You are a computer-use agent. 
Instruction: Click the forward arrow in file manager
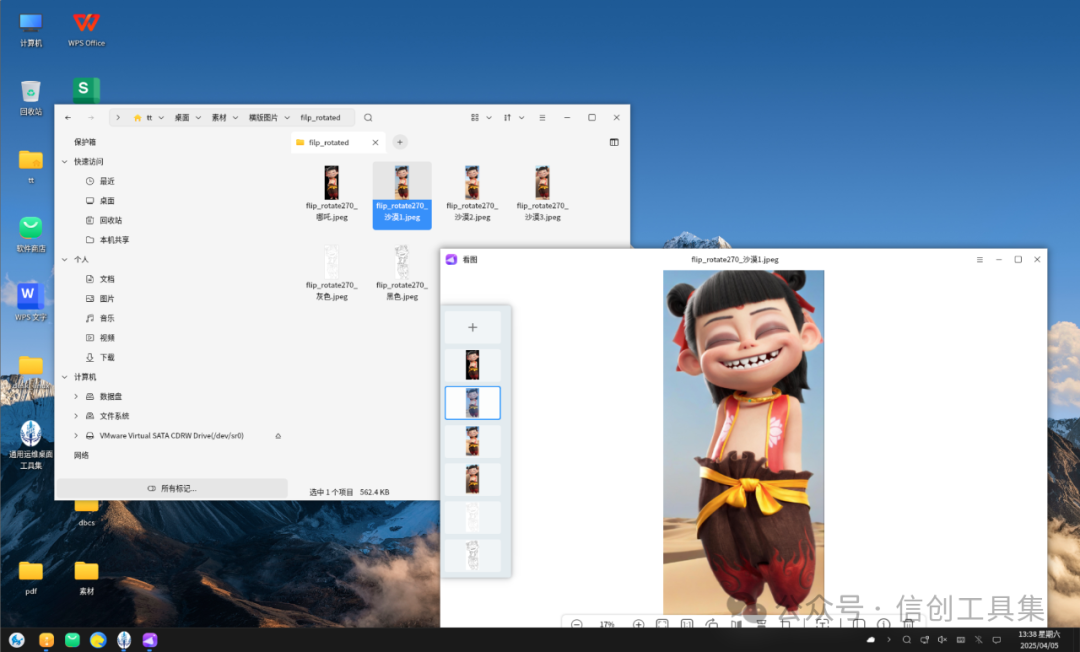[91, 118]
